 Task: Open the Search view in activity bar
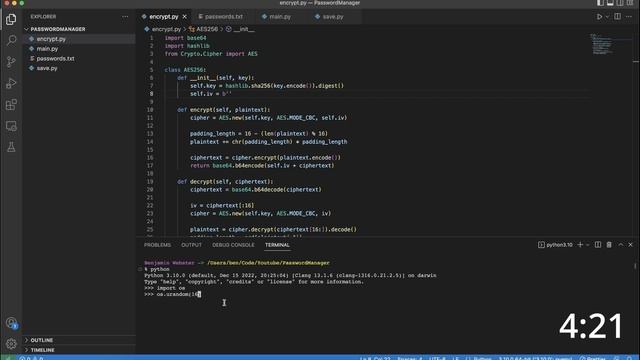tap(11, 40)
